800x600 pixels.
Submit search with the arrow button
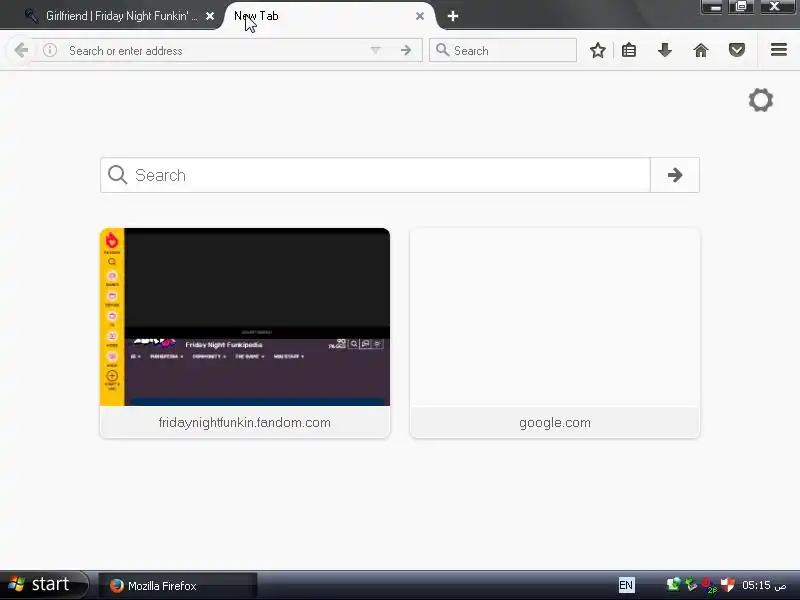(675, 175)
